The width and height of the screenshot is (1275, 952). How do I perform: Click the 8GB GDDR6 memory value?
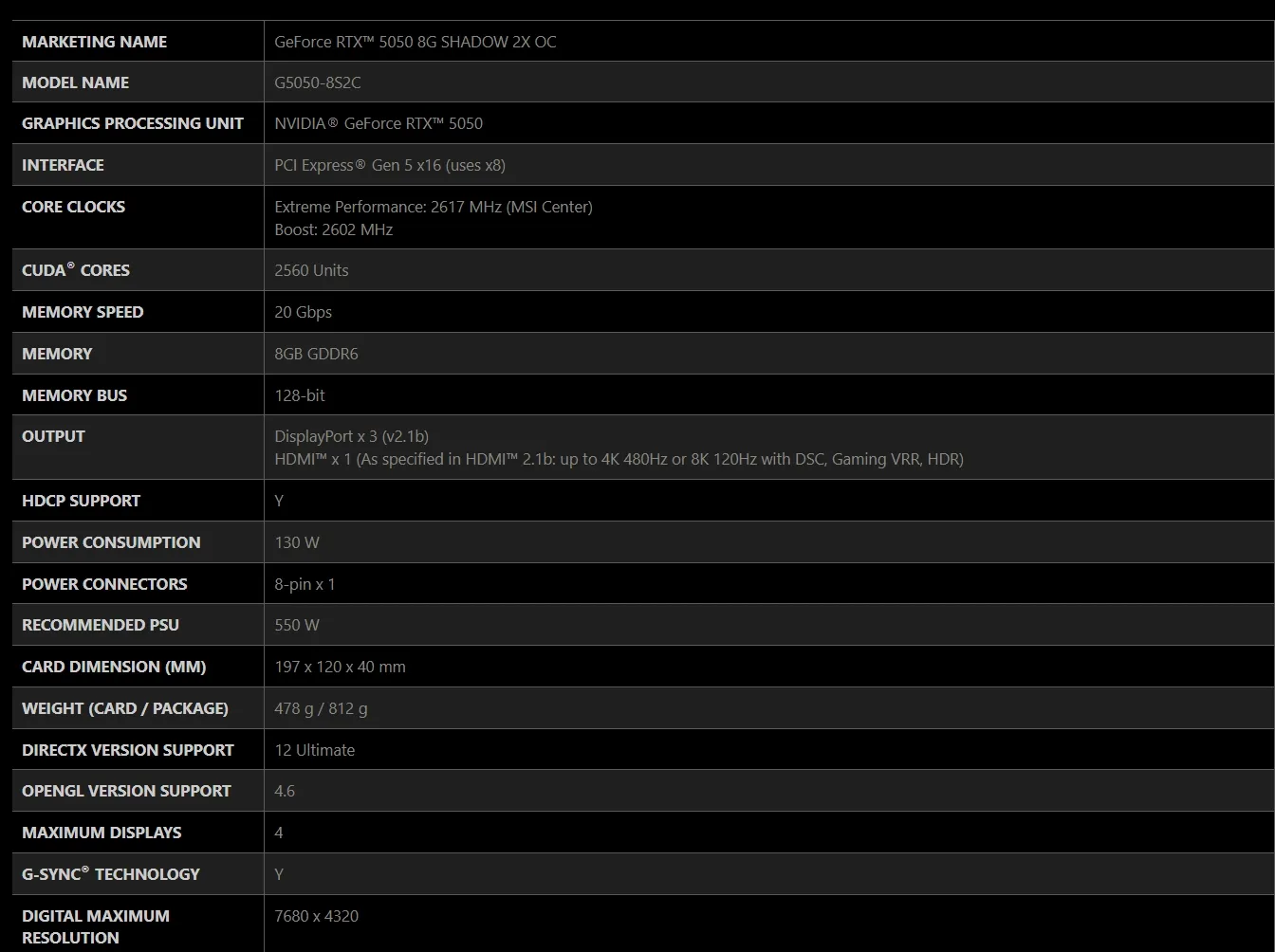(317, 354)
